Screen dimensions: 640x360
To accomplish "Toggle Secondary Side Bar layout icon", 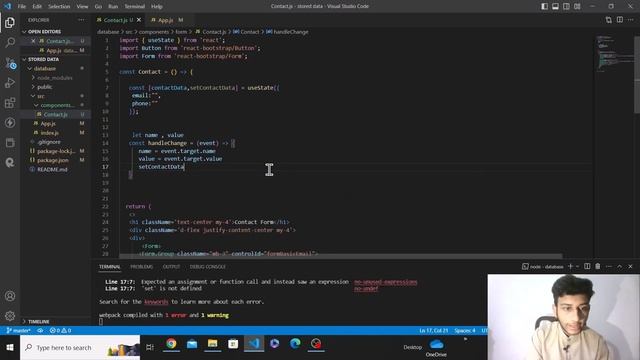I will tap(566, 6).
